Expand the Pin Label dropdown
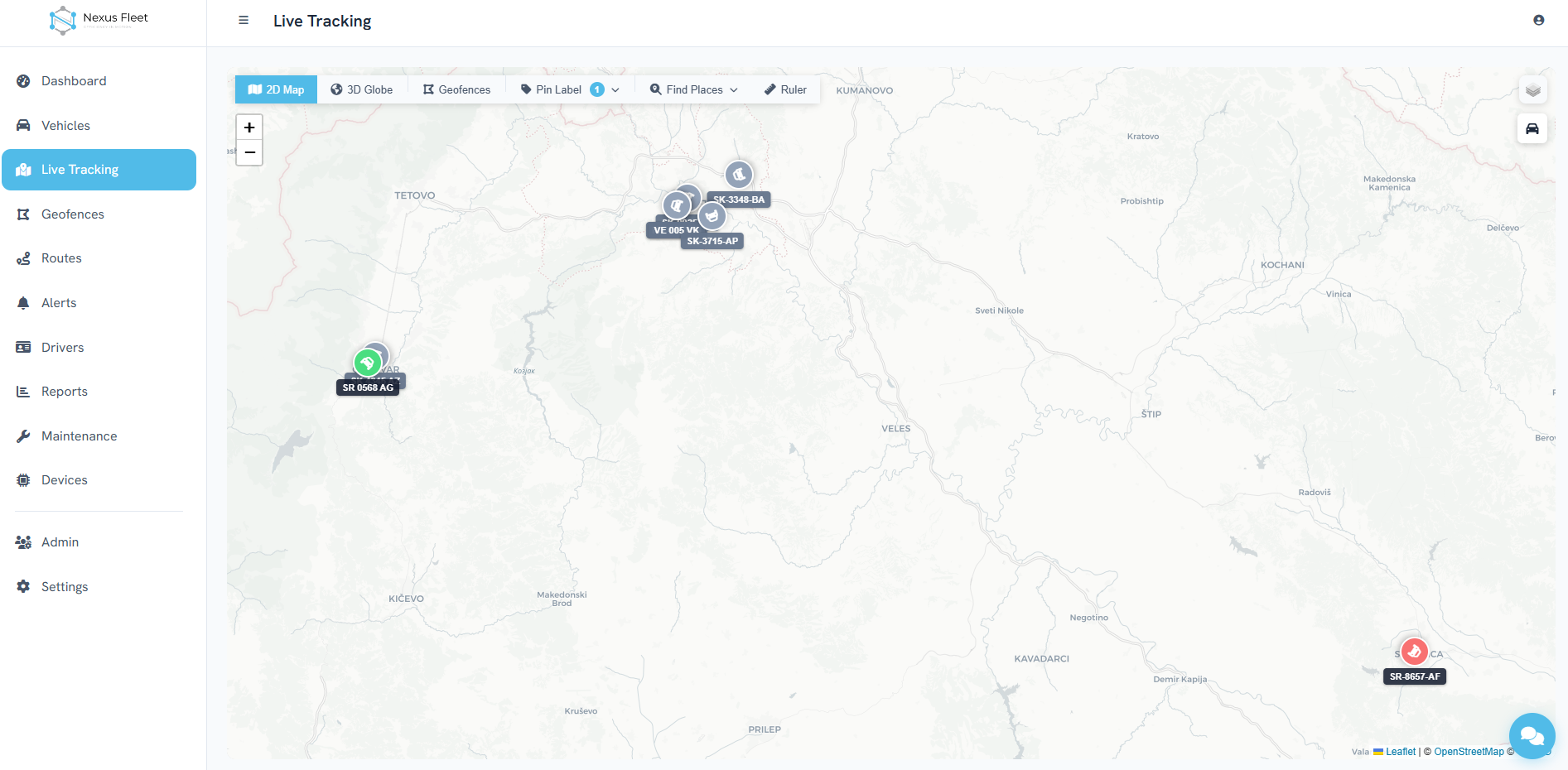 click(570, 89)
